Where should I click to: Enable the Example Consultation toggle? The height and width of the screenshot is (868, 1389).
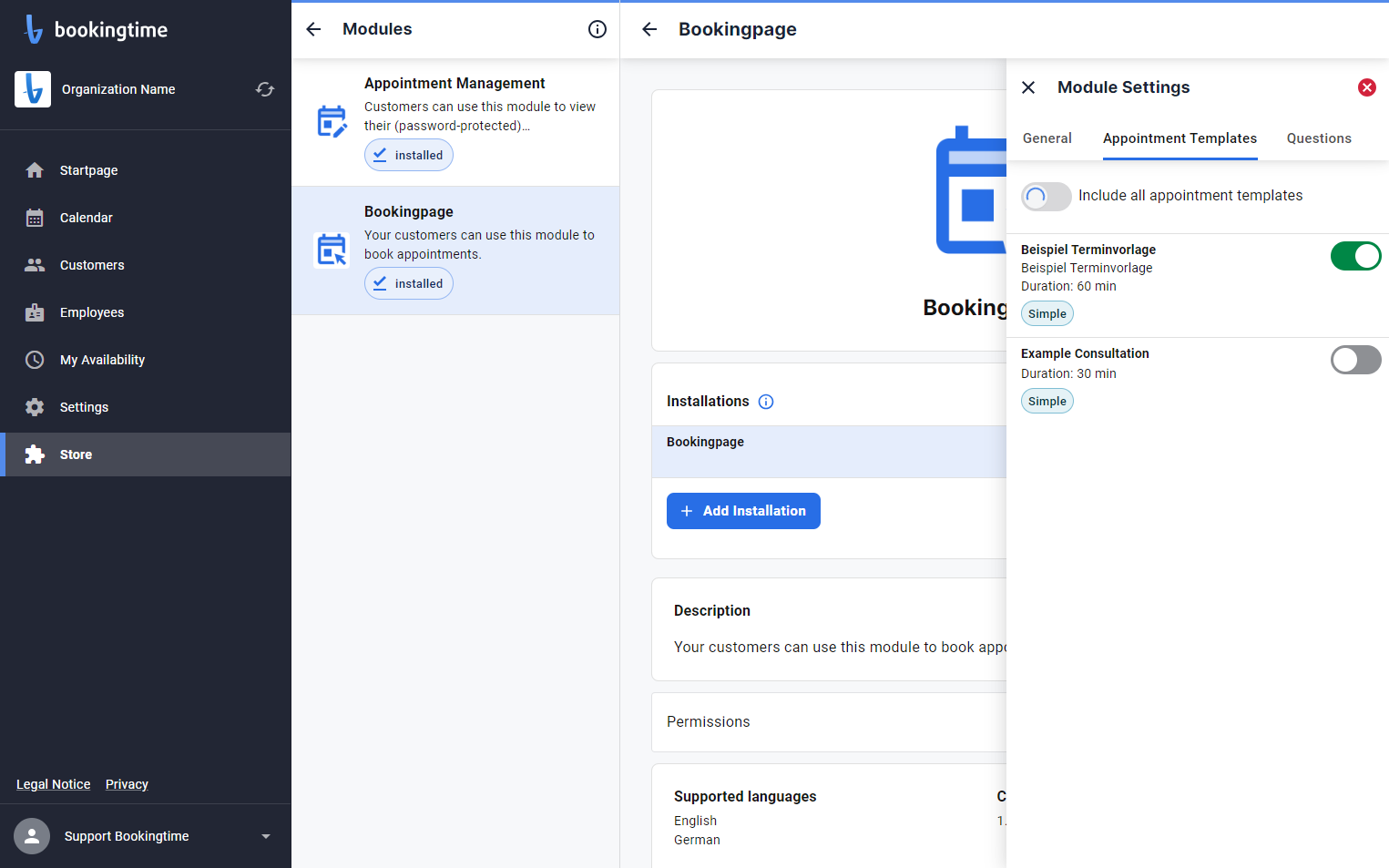pos(1356,360)
